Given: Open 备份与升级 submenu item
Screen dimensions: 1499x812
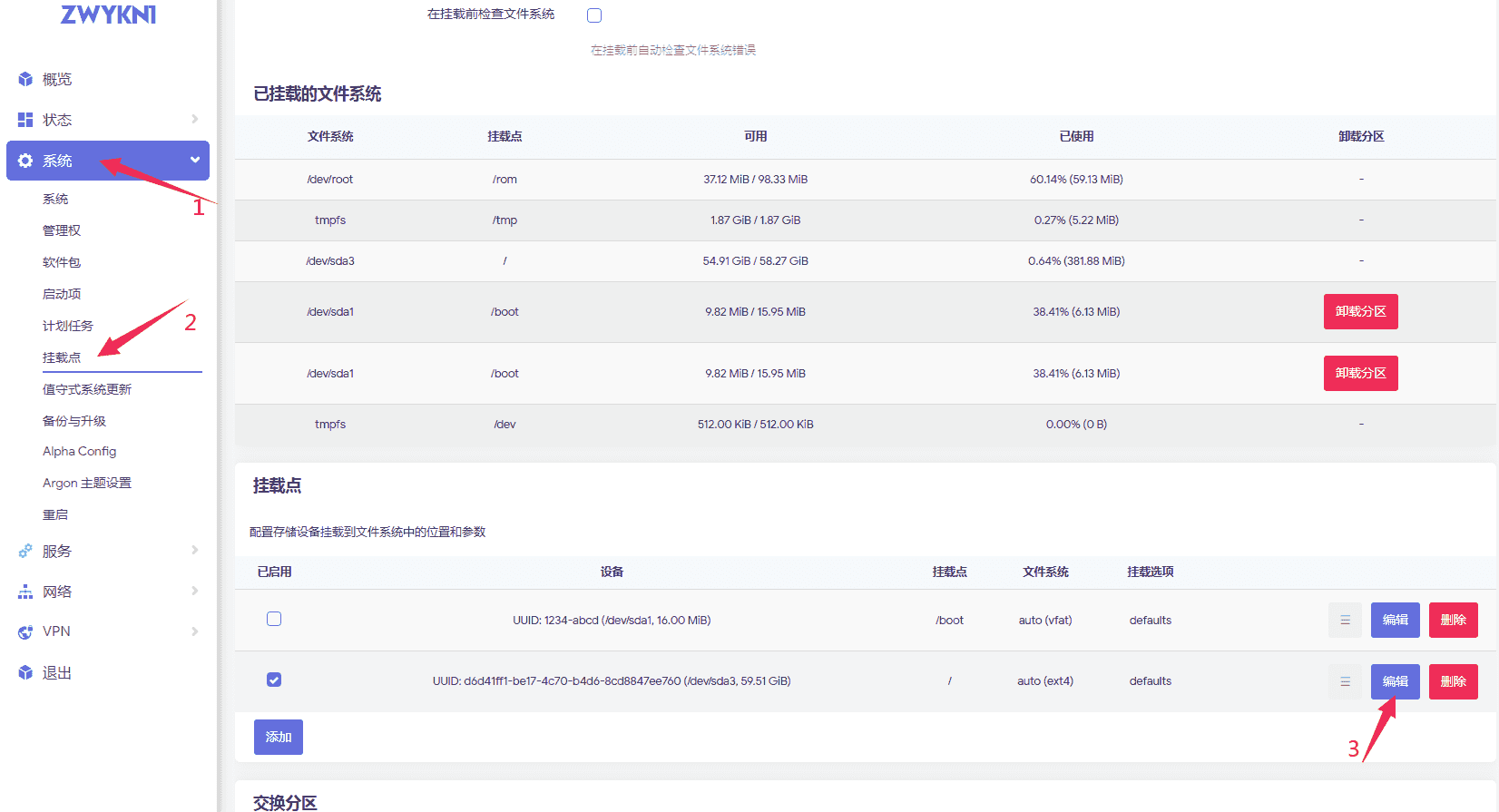Looking at the screenshot, I should (x=74, y=421).
